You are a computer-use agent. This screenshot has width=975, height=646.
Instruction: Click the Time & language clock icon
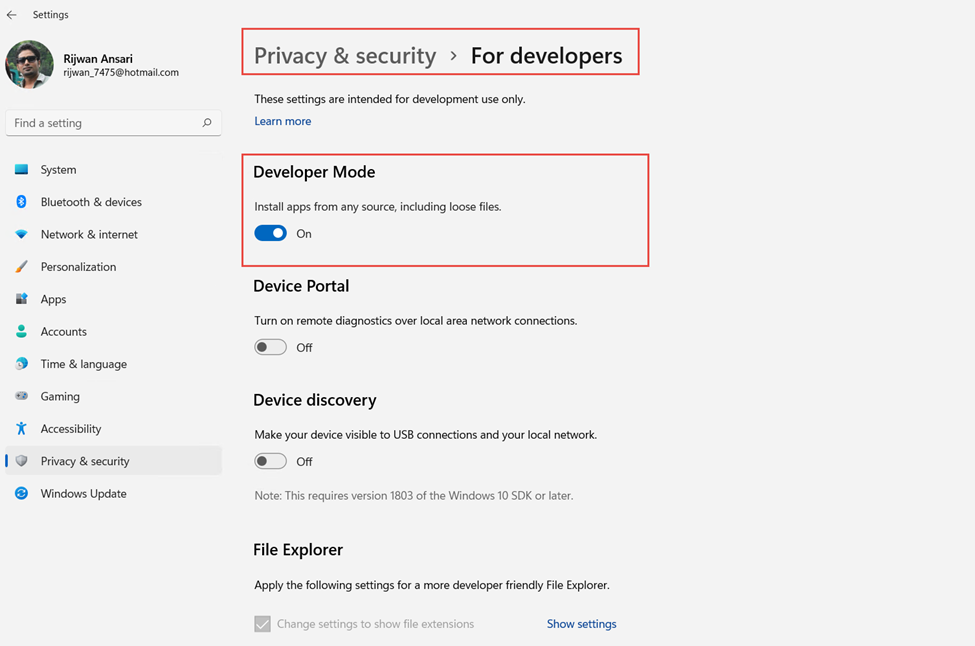tap(21, 363)
